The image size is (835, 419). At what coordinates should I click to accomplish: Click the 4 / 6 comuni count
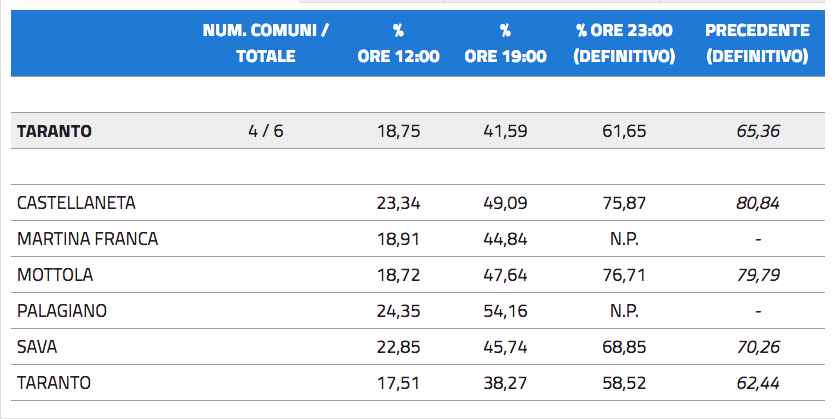click(266, 131)
